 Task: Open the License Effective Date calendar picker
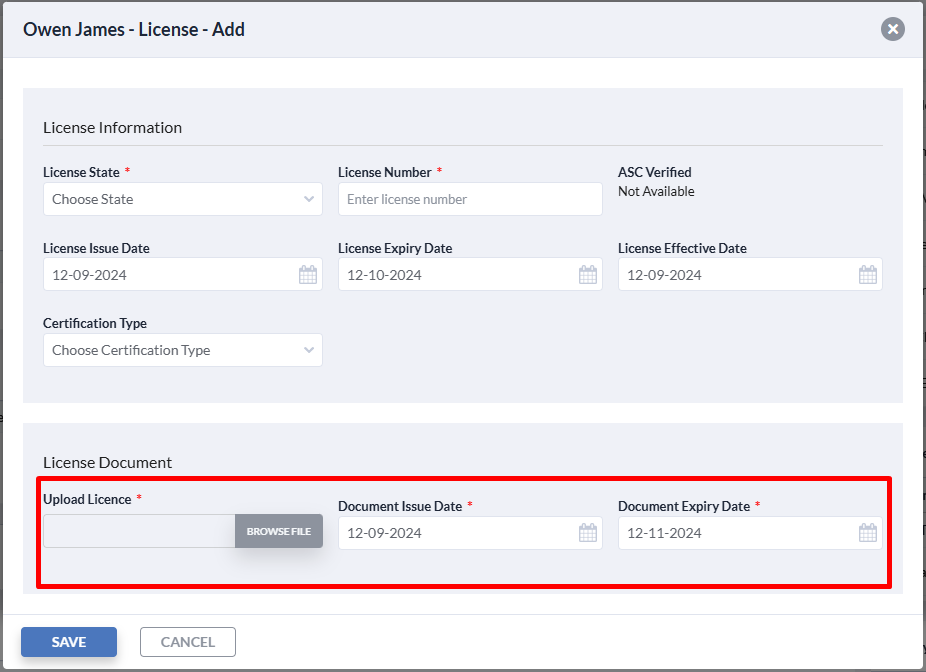[x=868, y=275]
